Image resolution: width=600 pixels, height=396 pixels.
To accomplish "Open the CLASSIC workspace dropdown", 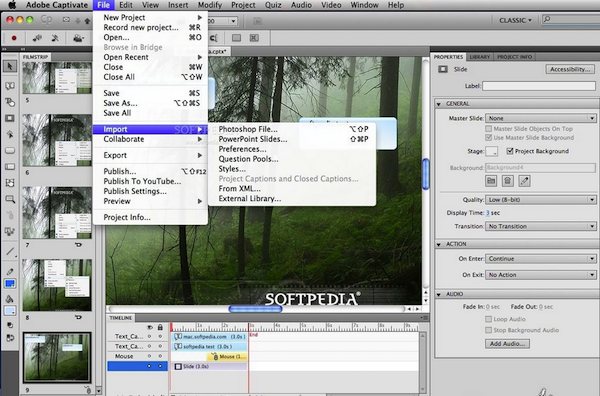I will 515,20.
